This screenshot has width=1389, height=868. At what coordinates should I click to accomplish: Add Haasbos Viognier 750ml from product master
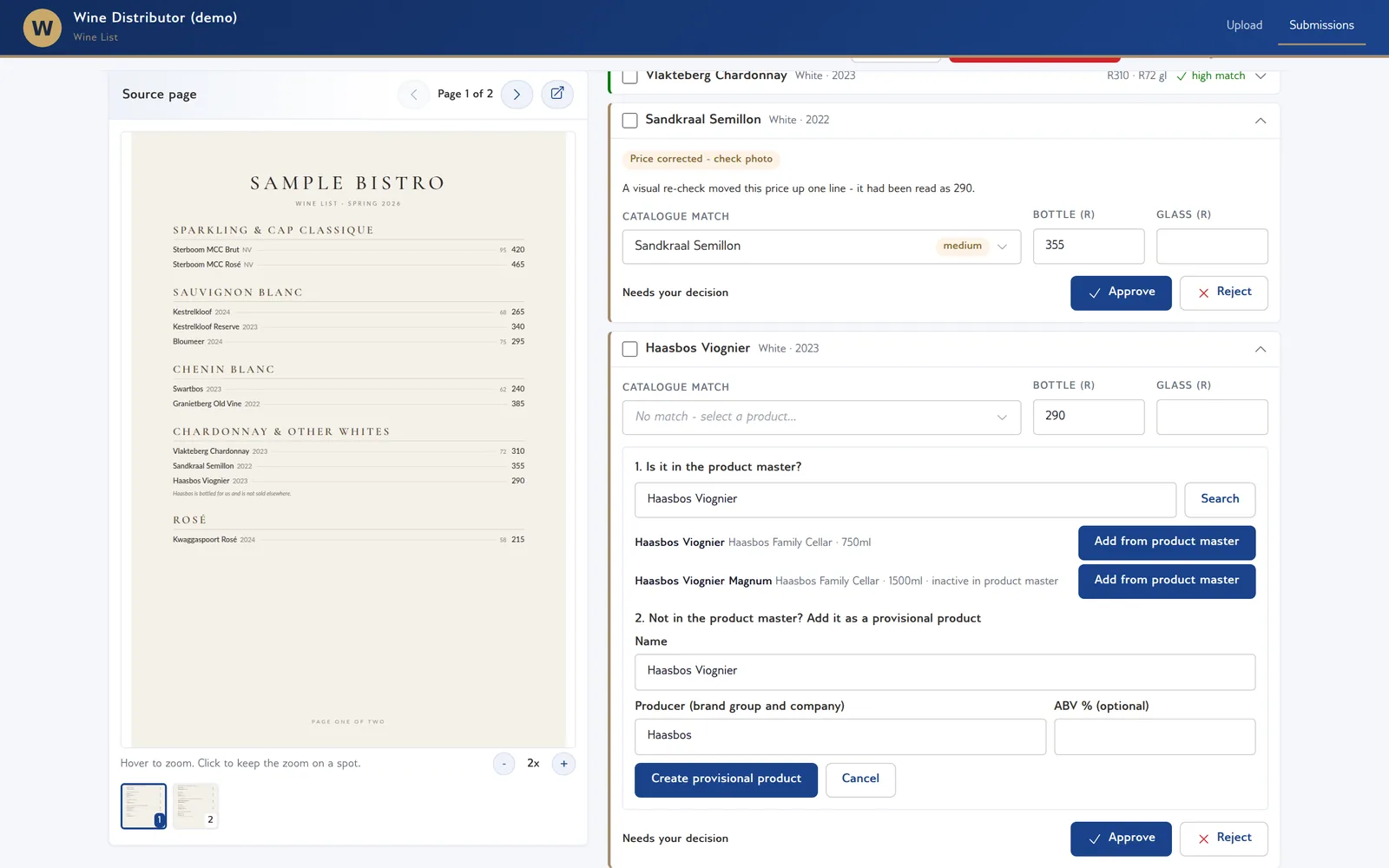[x=1167, y=542]
